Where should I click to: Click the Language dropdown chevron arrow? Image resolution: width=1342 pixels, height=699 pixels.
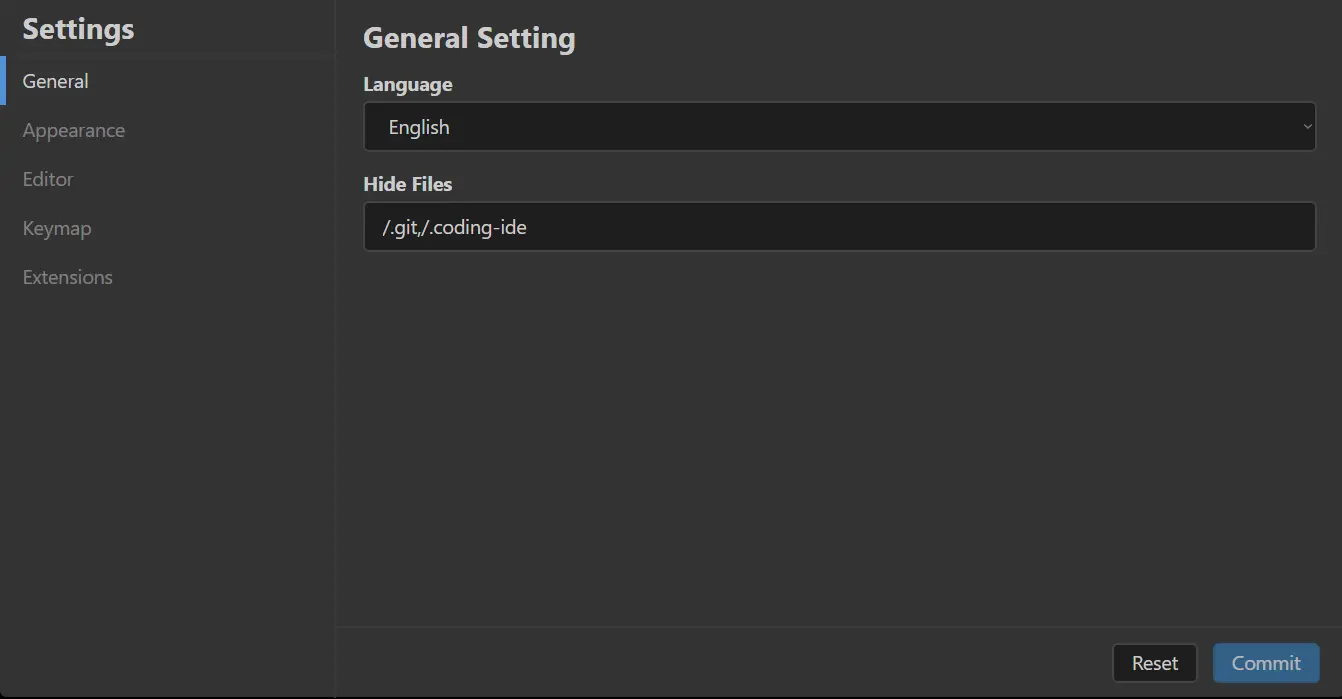(1307, 127)
